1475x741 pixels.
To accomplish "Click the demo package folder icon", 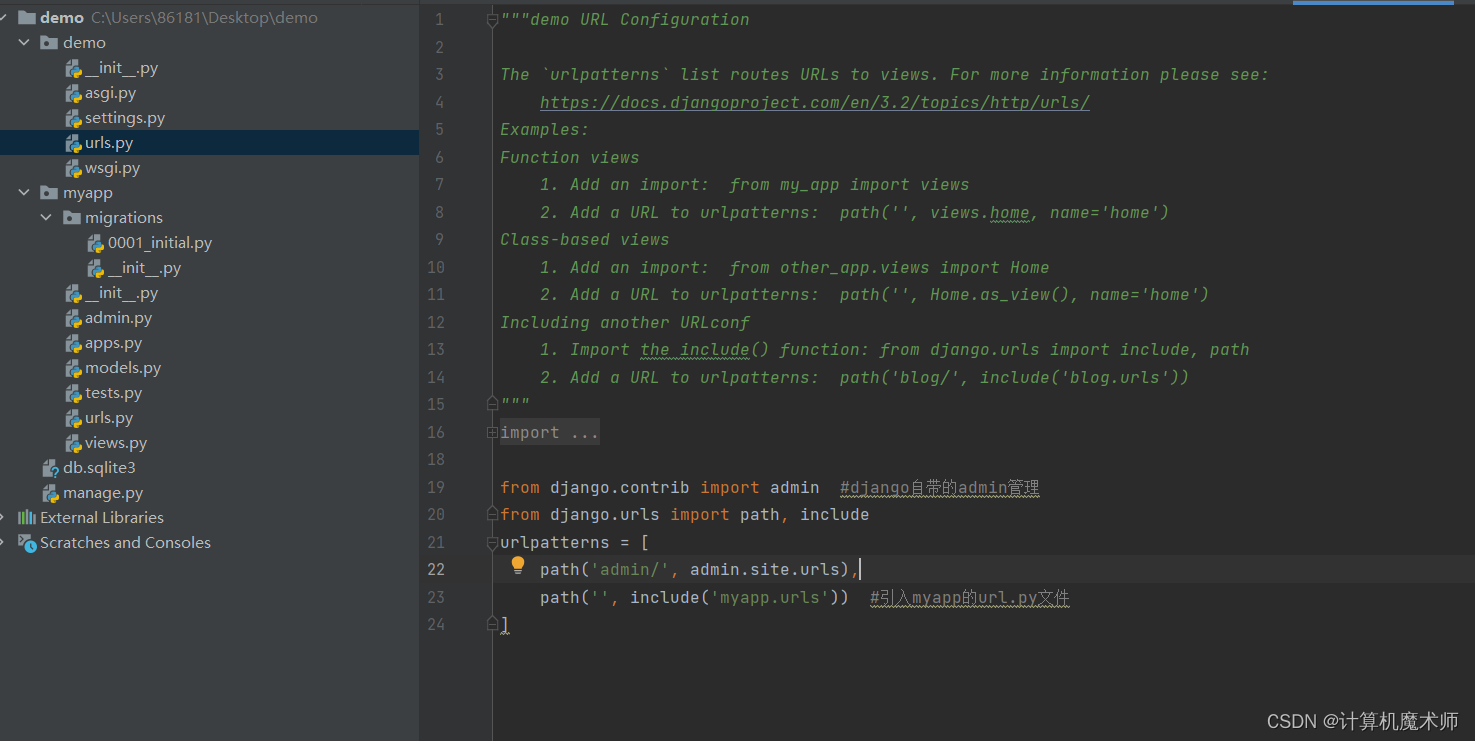I will coord(48,43).
